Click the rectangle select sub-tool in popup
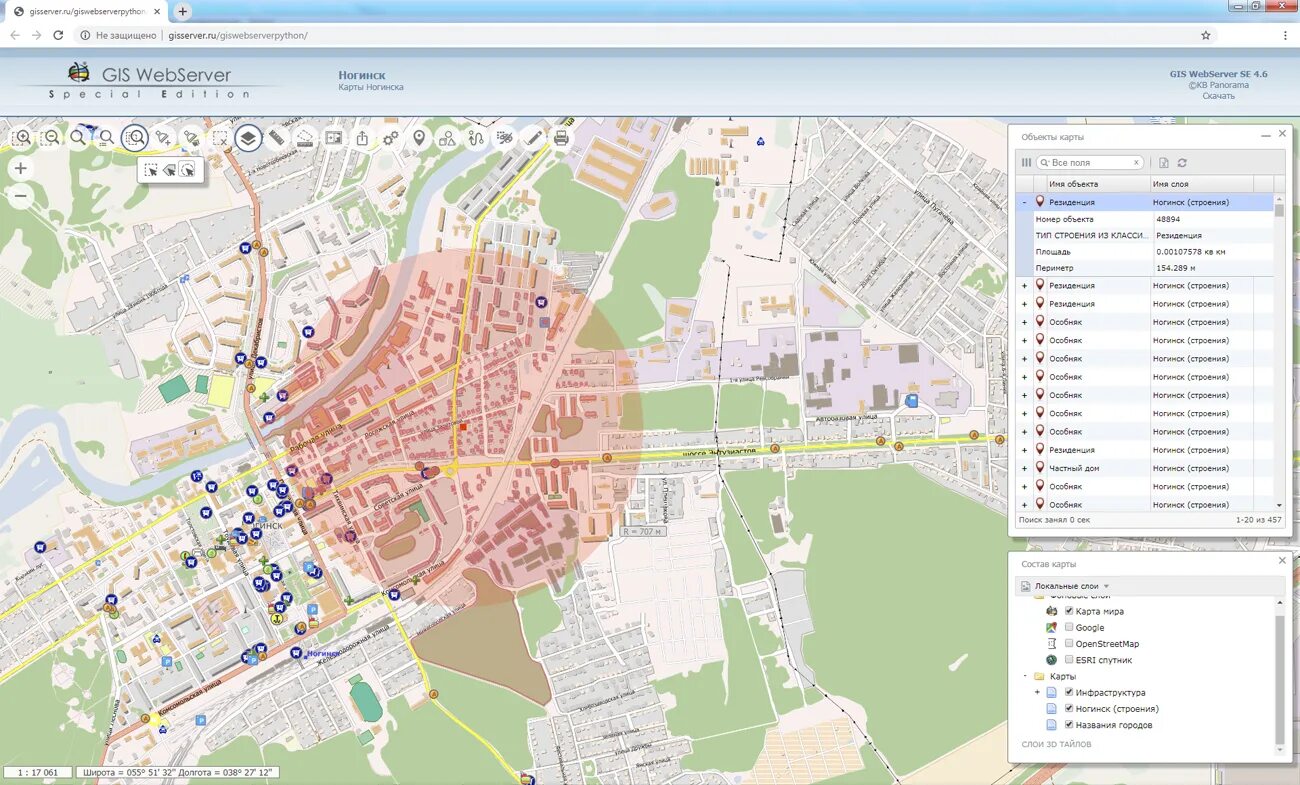1300x785 pixels. coord(151,170)
